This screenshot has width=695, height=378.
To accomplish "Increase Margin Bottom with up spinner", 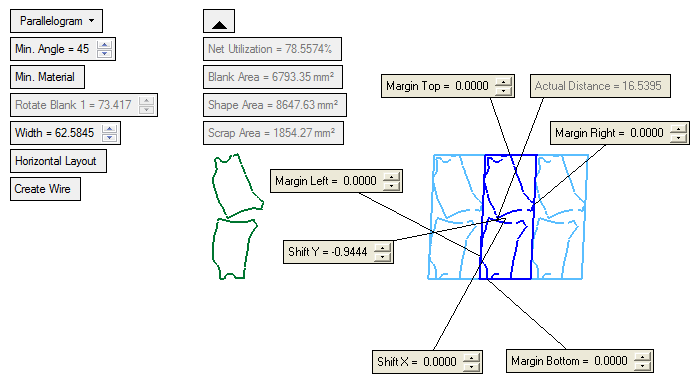I will [x=642, y=357].
